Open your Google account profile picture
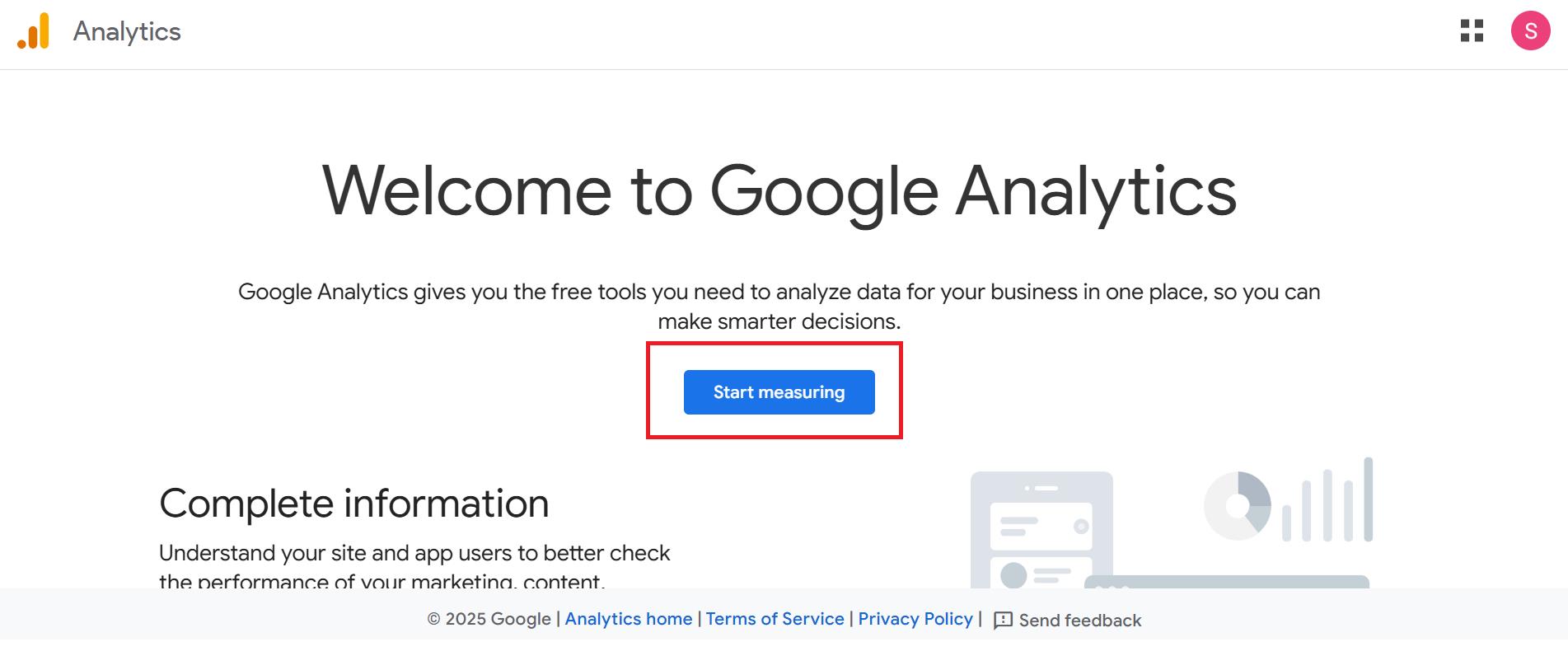The width and height of the screenshot is (1568, 656). coord(1530,32)
